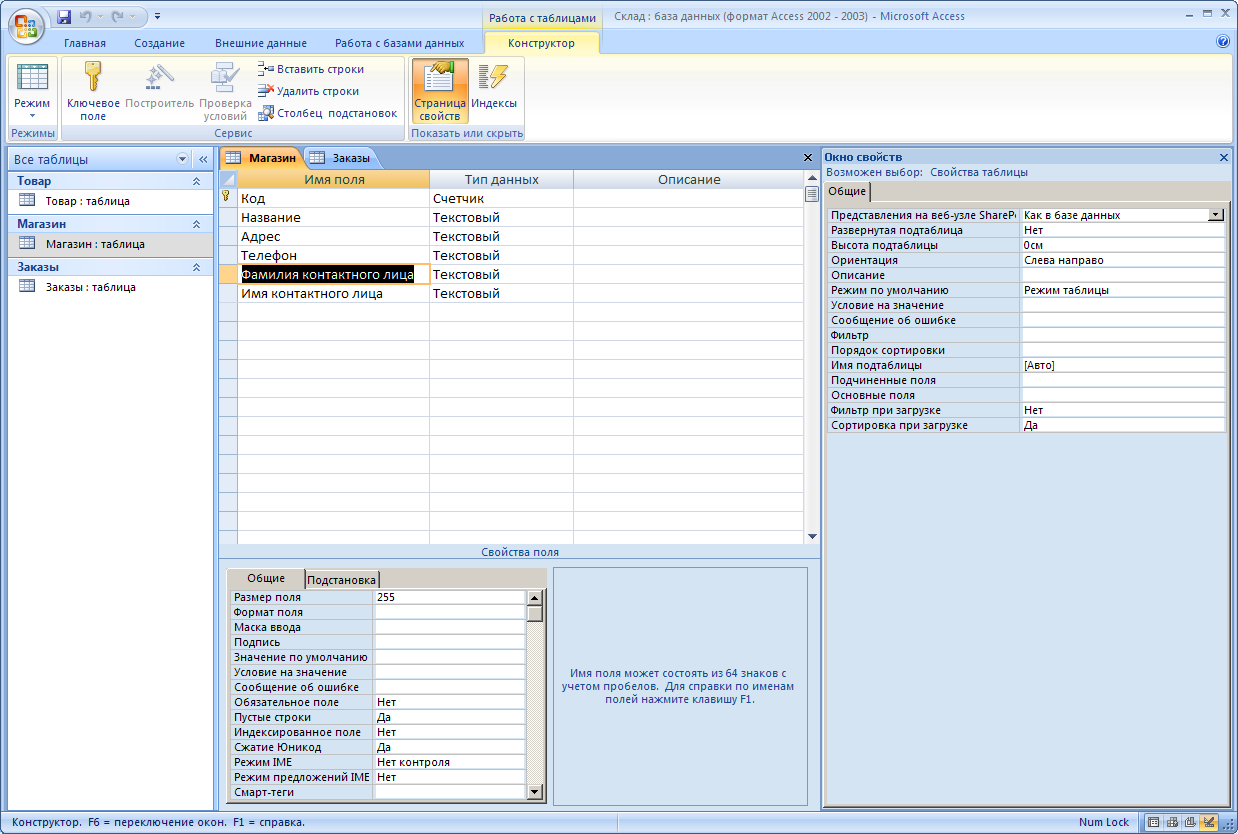
Task: Open the Office button menu
Action: tap(27, 25)
